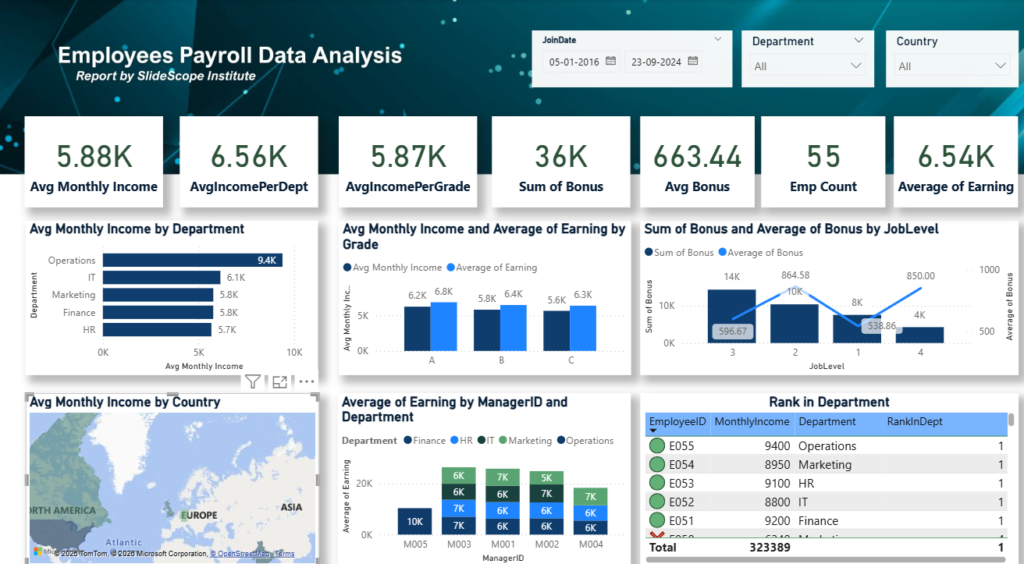Open Focus mode icon on the map visual
The height and width of the screenshot is (564, 1024).
pos(280,382)
